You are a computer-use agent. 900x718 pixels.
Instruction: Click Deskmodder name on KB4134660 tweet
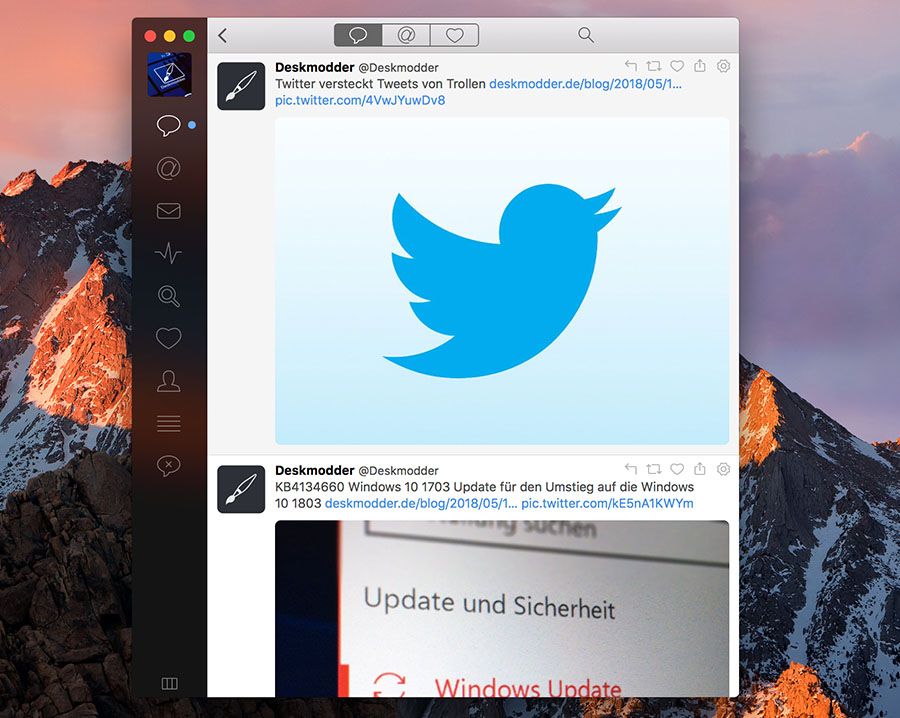[315, 470]
